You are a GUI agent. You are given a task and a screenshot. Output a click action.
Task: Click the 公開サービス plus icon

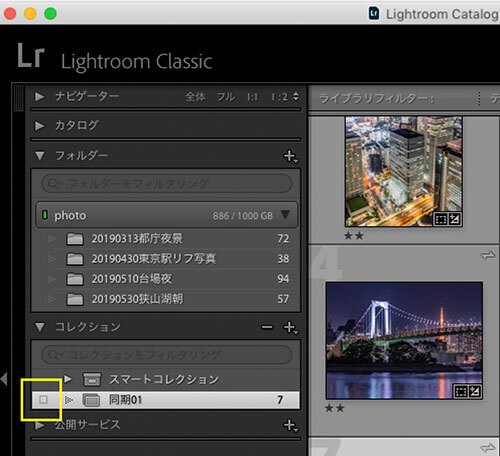click(290, 425)
